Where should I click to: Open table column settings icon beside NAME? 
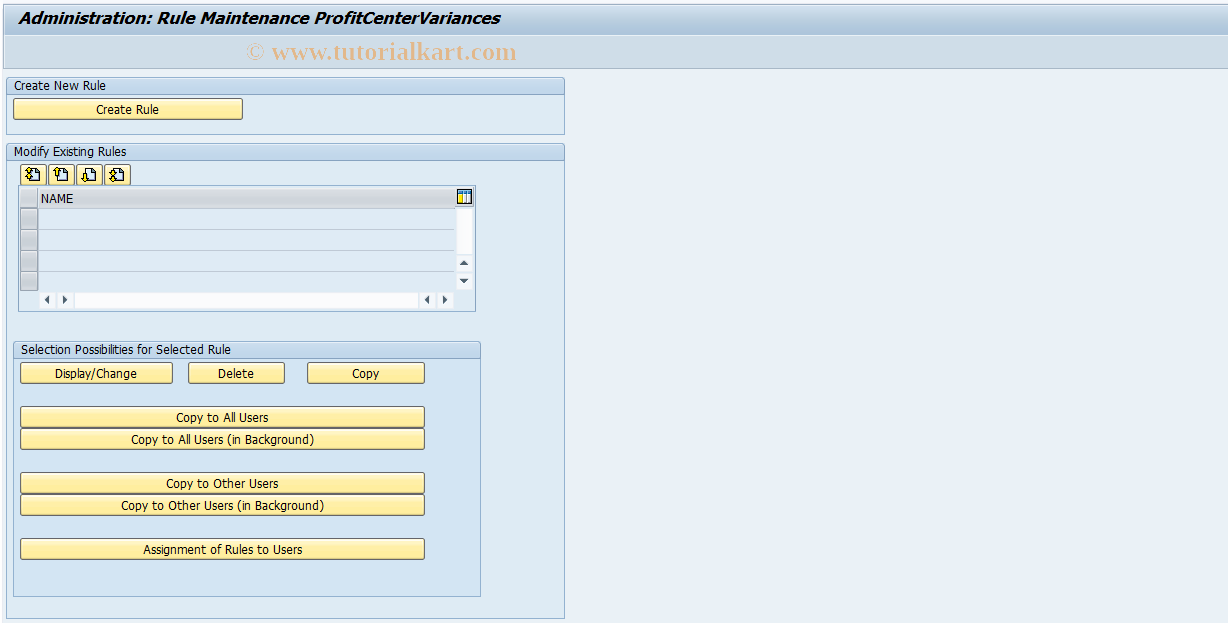click(x=464, y=197)
